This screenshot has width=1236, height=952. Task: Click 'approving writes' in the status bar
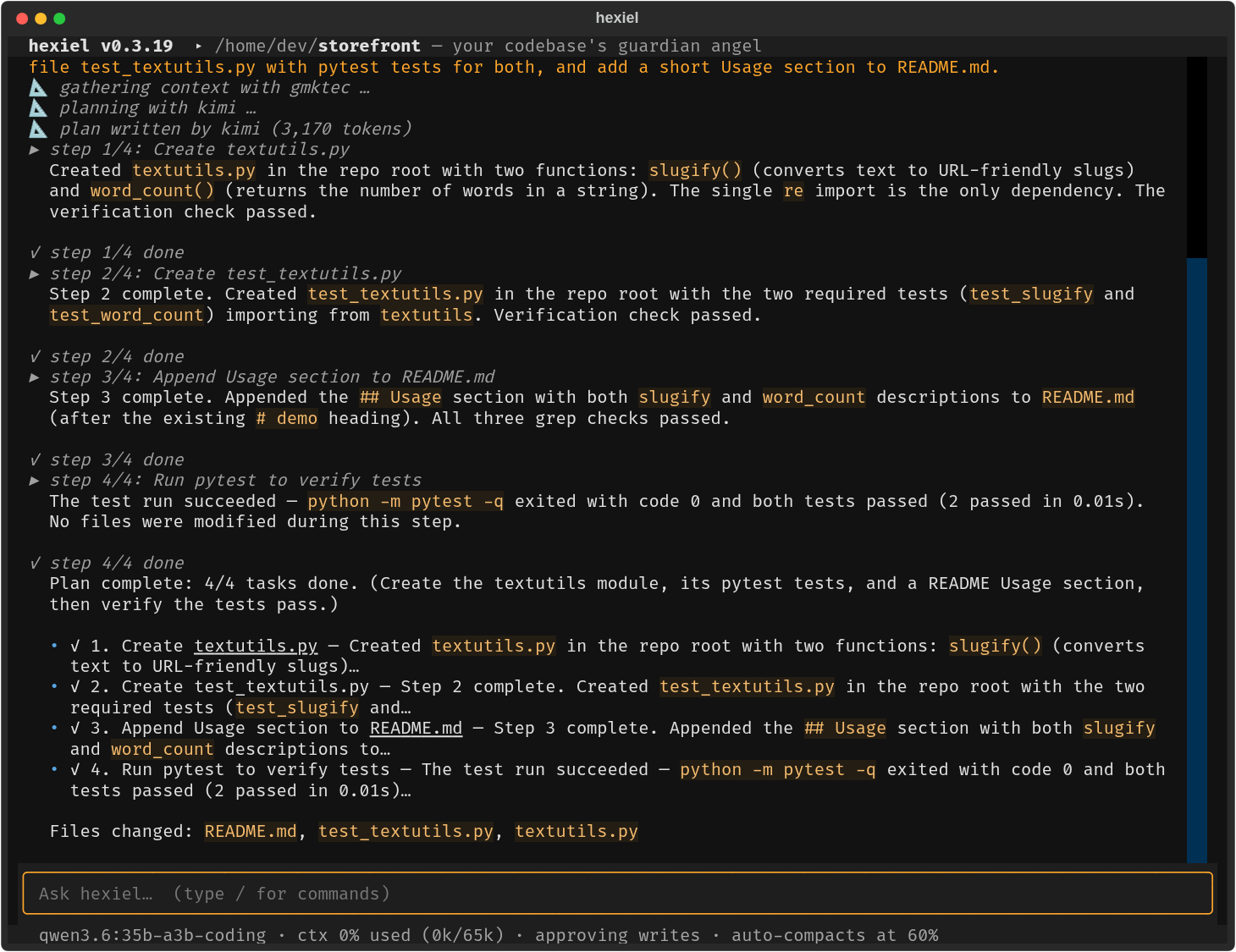(x=617, y=935)
